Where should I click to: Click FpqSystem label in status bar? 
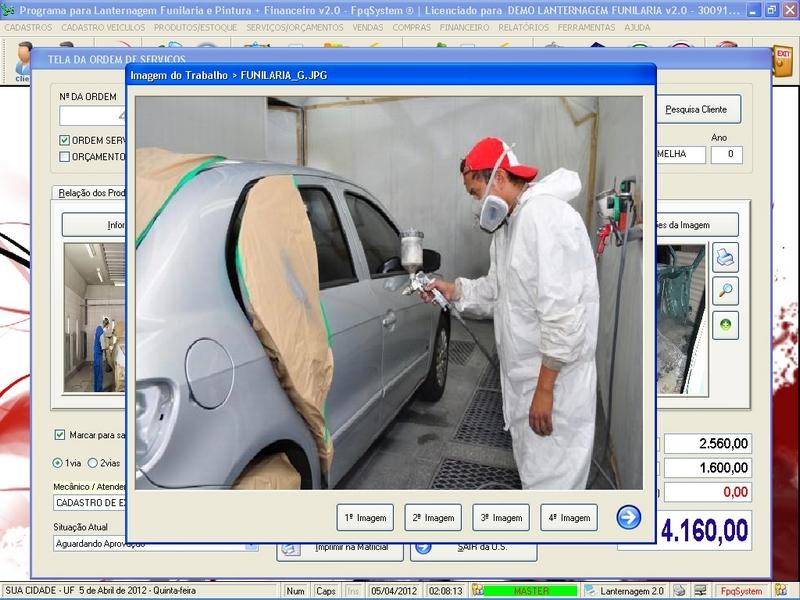(x=741, y=591)
